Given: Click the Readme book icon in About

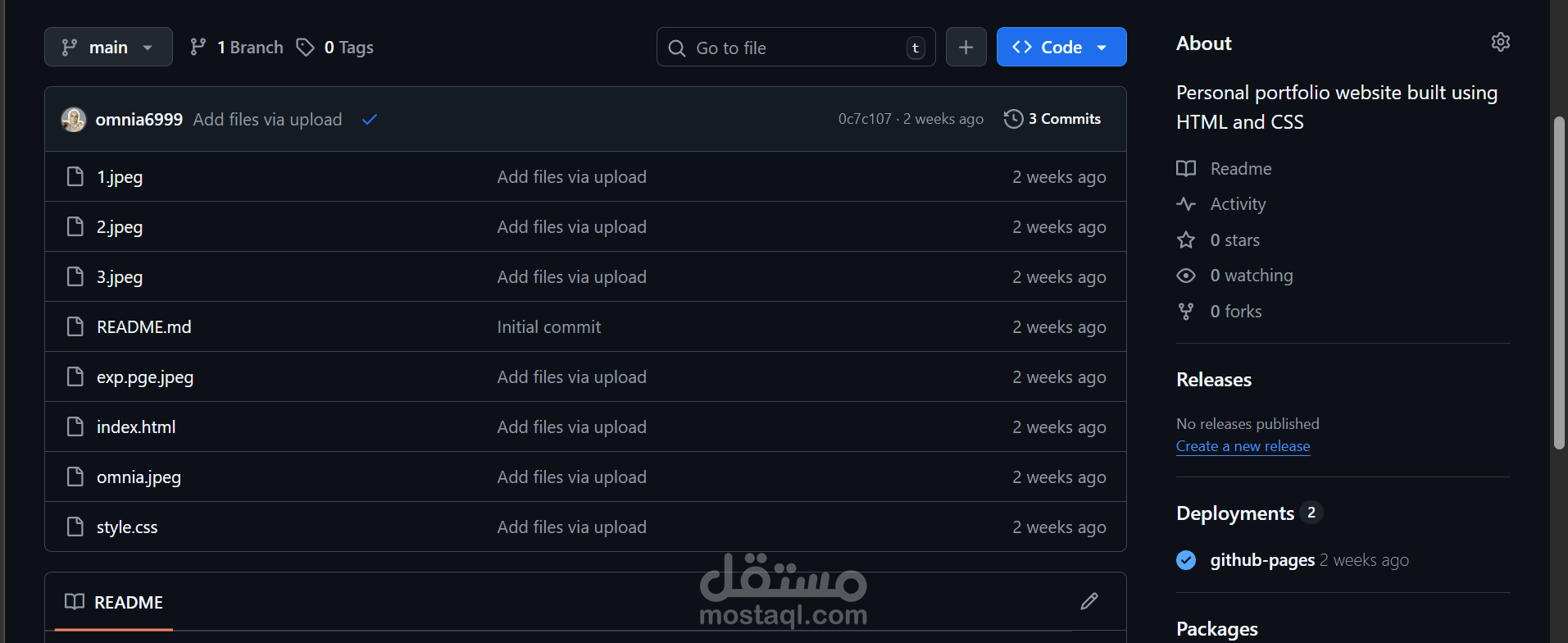Looking at the screenshot, I should point(1186,168).
